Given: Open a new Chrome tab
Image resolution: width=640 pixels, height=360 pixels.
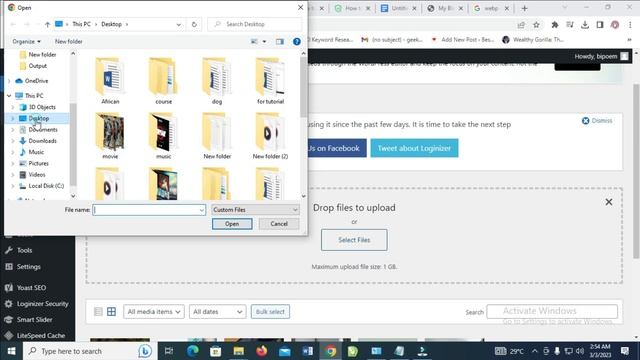Looking at the screenshot, I should tap(524, 8).
